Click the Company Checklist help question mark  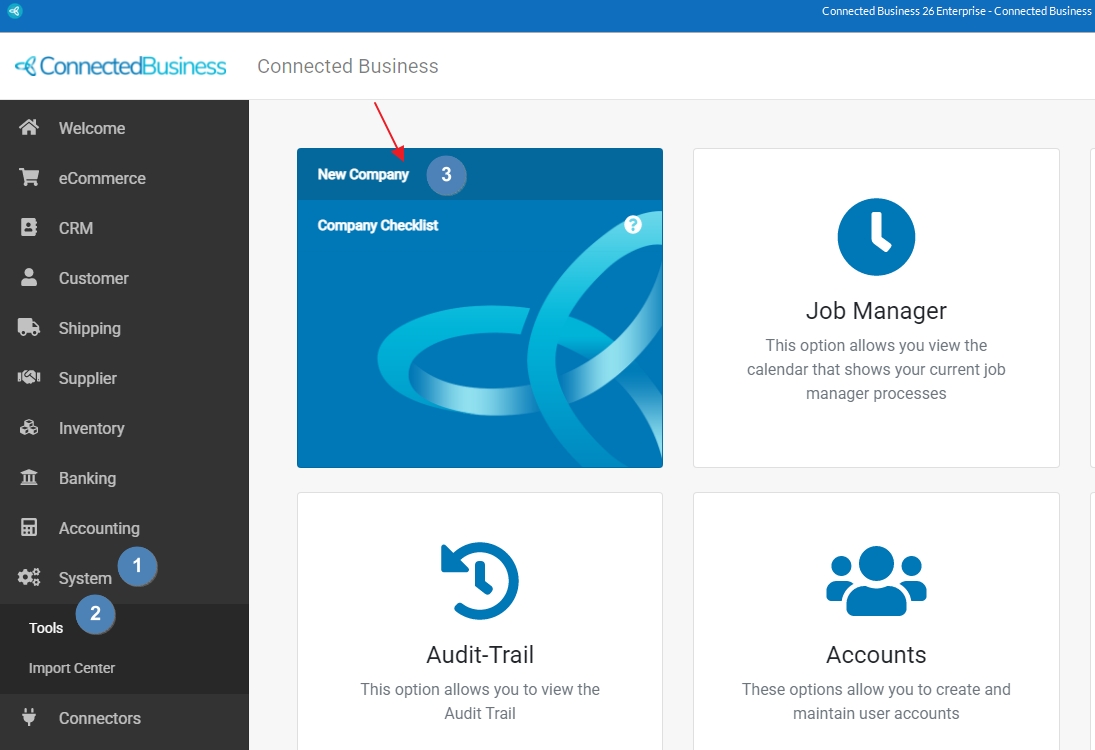632,225
